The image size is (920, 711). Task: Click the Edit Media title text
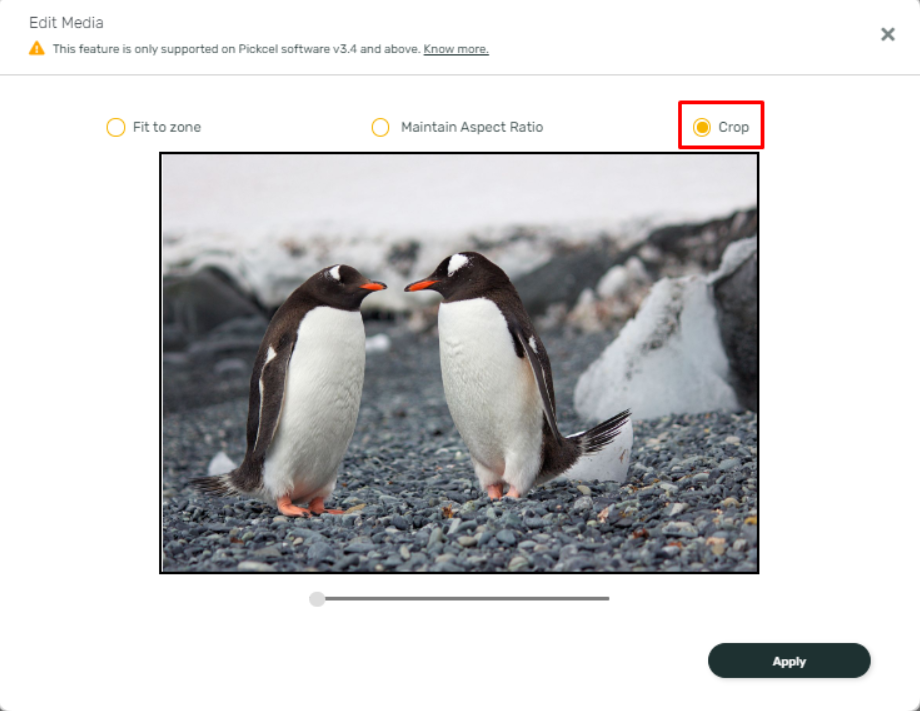tap(66, 23)
